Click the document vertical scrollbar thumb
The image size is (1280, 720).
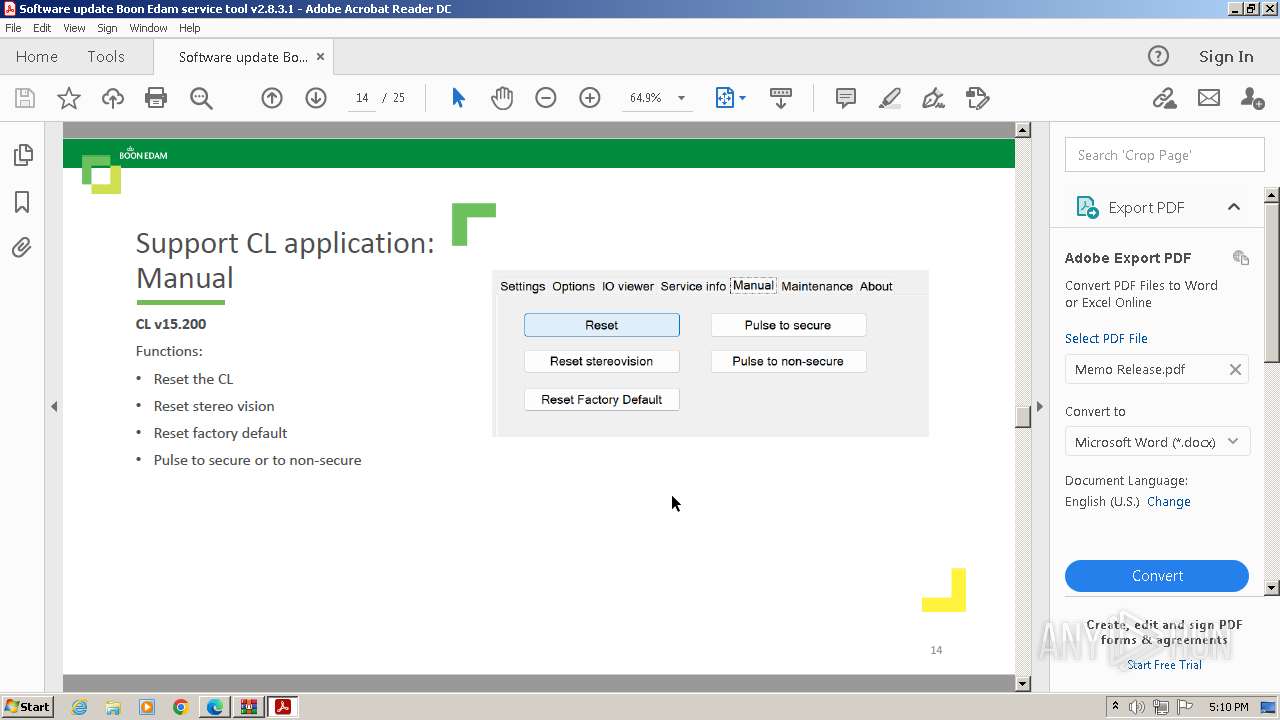(x=1022, y=417)
